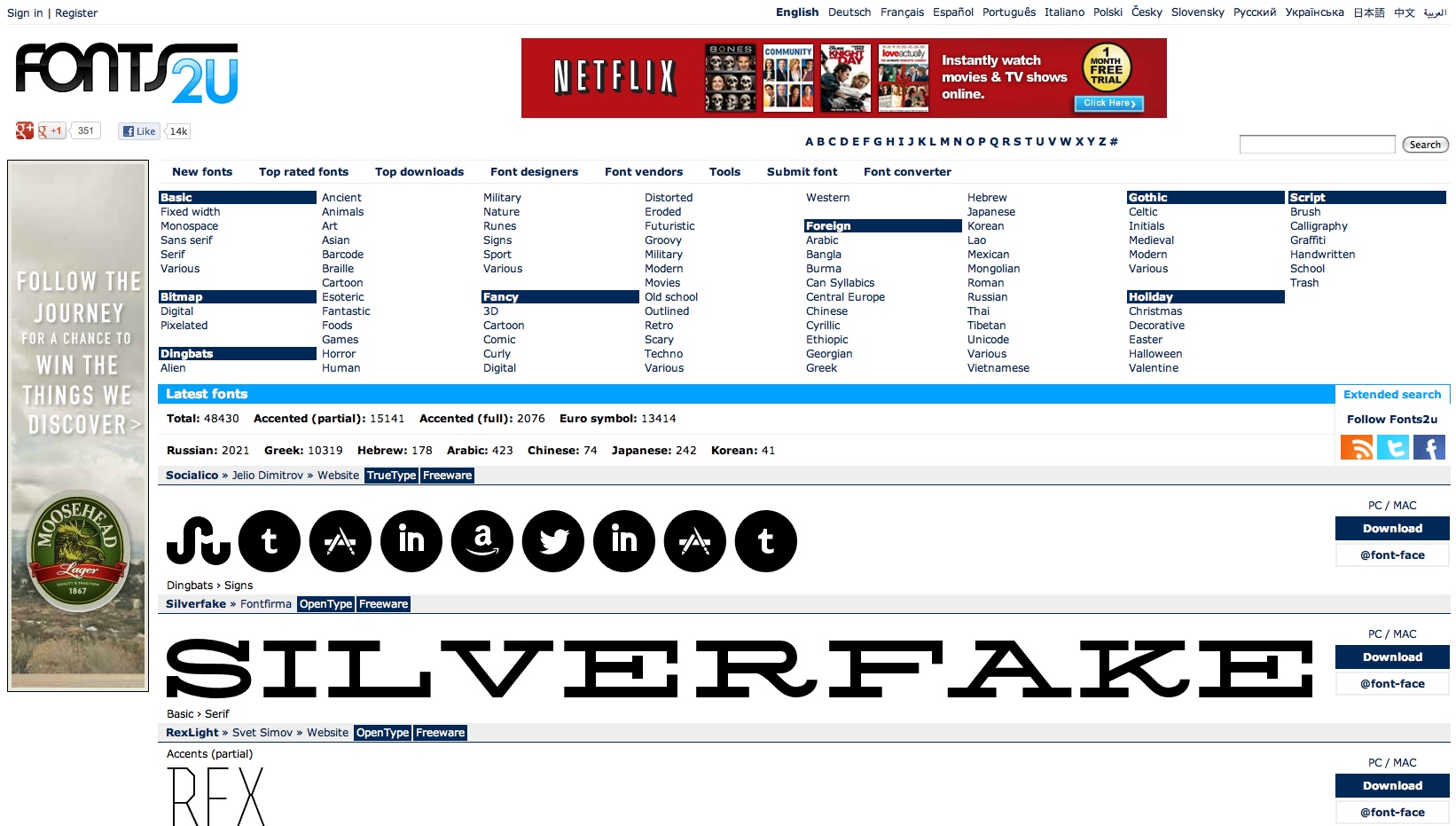Screen dimensions: 1456x826
Task: Select the Deutsch language option
Action: coord(849,12)
